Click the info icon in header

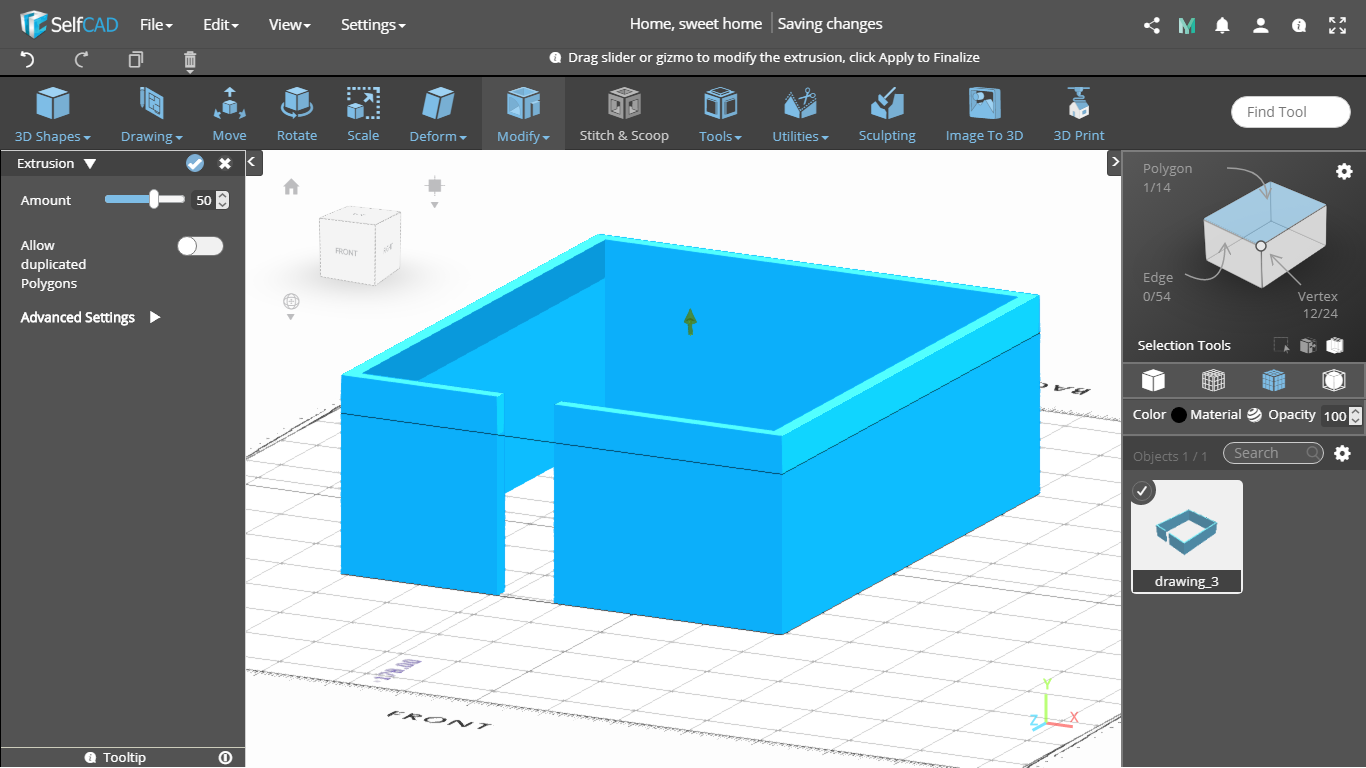(1299, 25)
